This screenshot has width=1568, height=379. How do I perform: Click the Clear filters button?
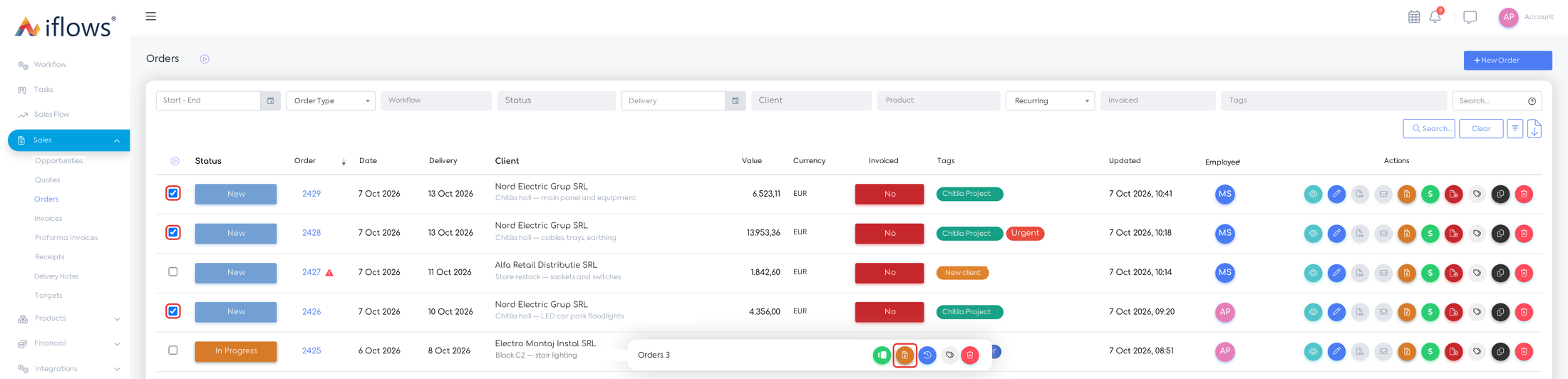click(1481, 129)
